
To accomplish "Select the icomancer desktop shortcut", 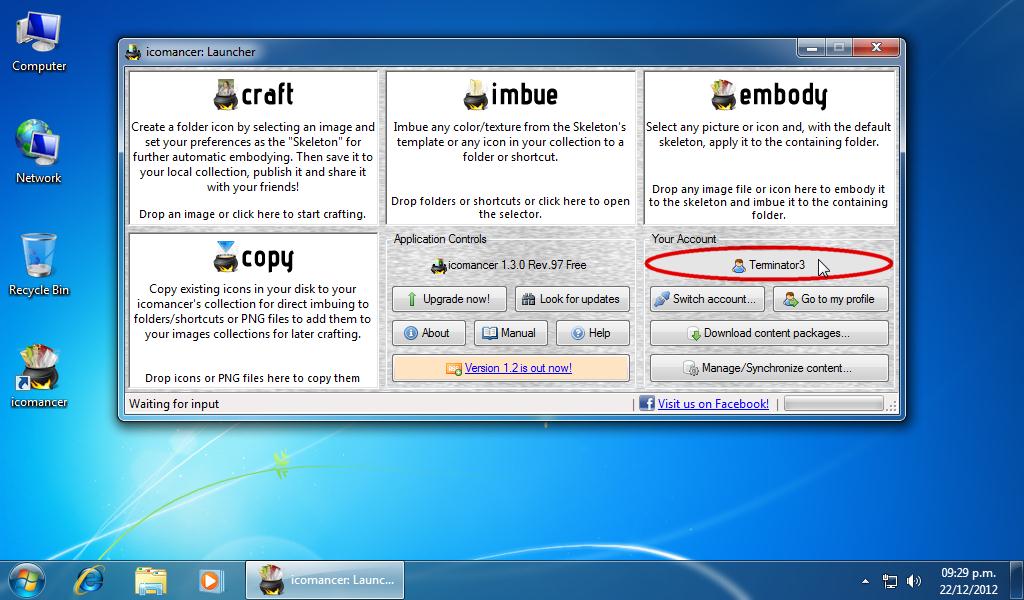I will point(39,377).
